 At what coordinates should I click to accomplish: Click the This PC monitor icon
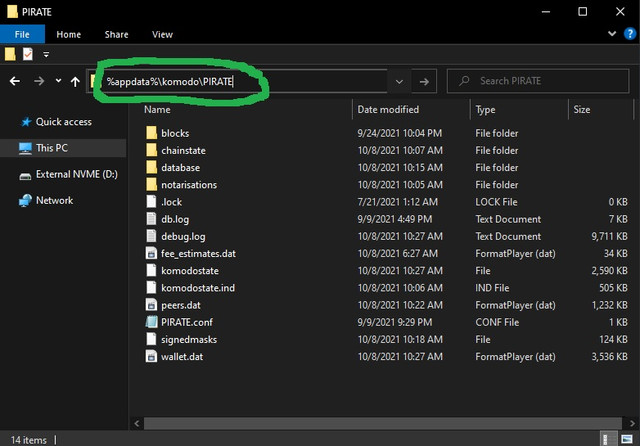(25, 148)
